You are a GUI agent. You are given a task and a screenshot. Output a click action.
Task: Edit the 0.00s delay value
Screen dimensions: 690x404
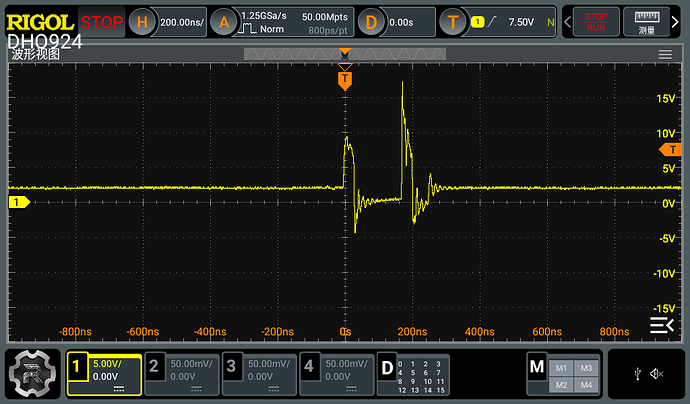401,22
